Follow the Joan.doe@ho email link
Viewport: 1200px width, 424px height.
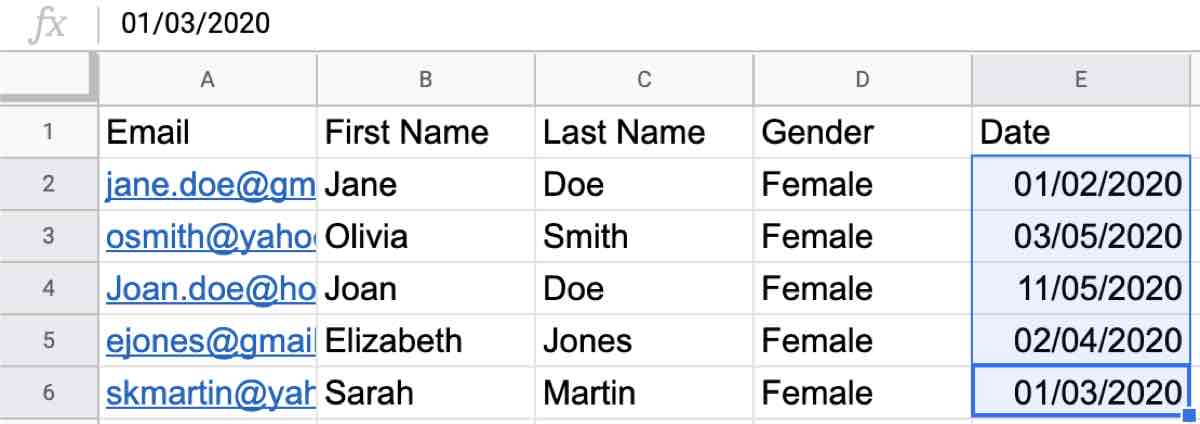[x=210, y=289]
